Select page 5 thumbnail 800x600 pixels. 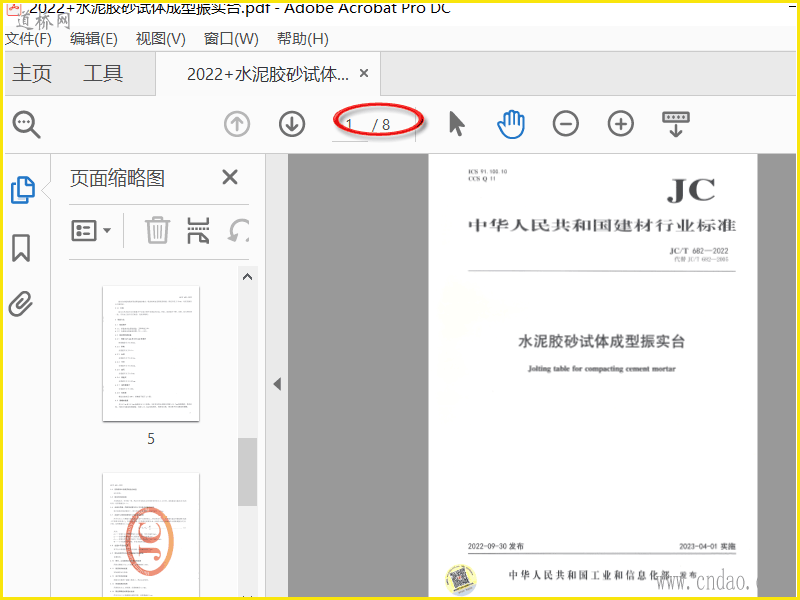(151, 354)
